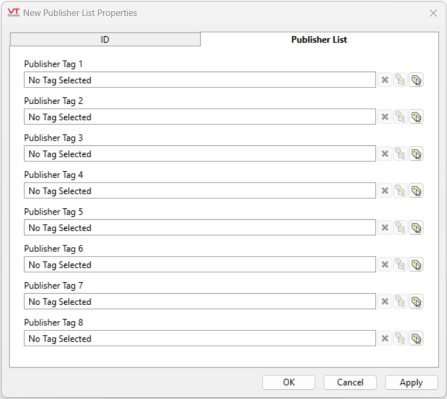
Task: Switch to the ID tab
Action: click(105, 40)
